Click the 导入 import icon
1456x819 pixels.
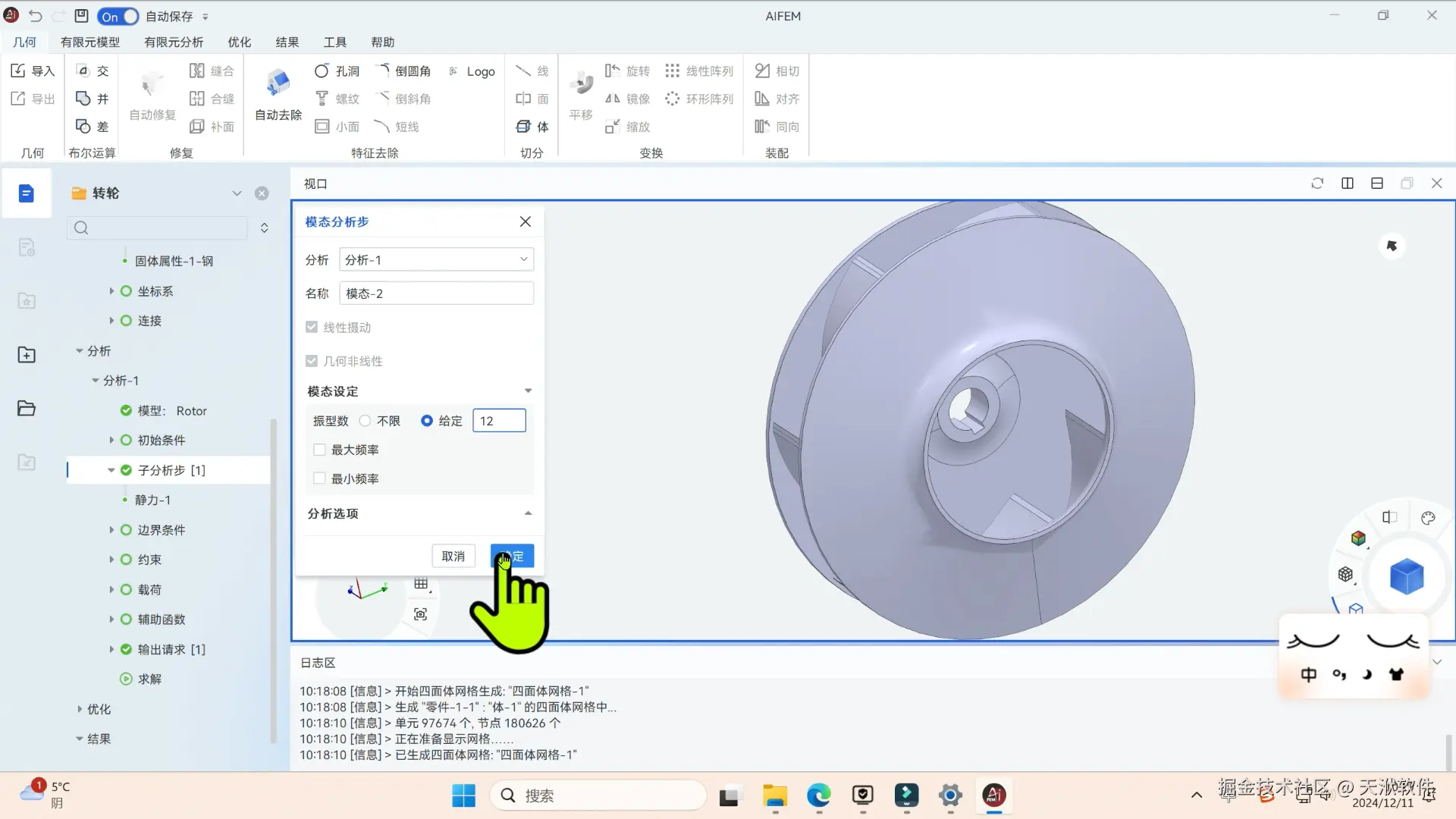pos(19,71)
